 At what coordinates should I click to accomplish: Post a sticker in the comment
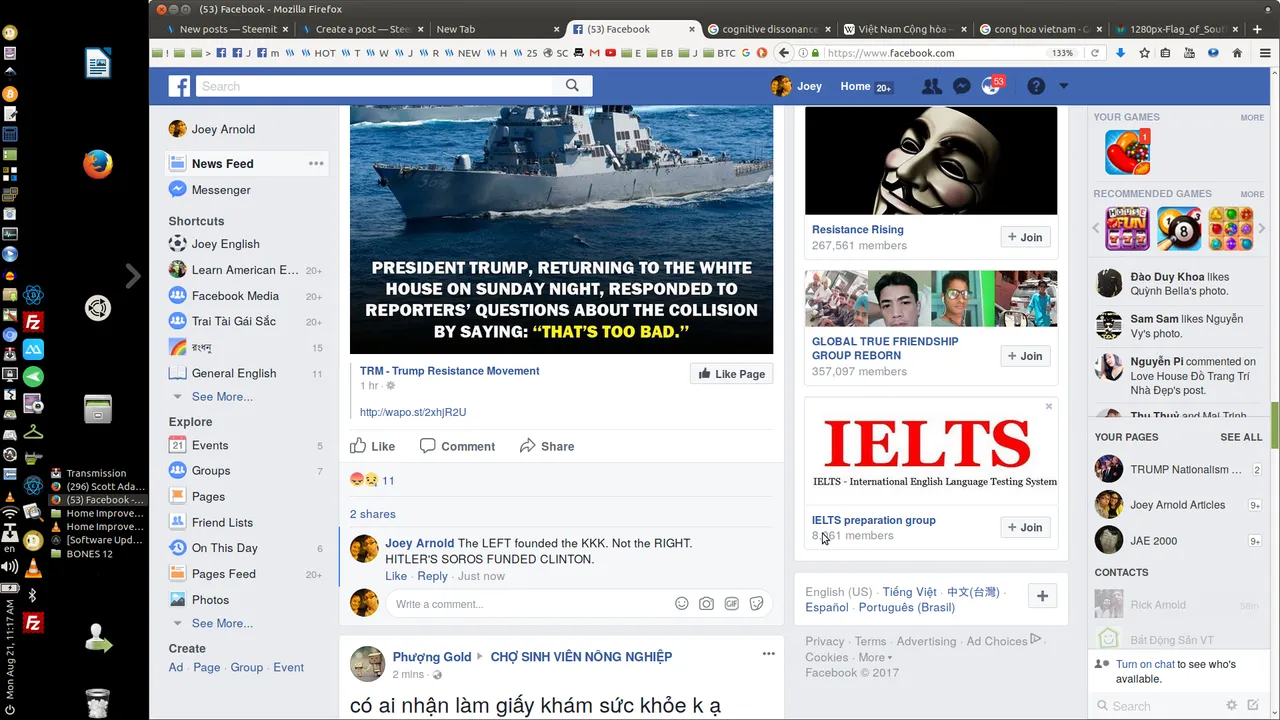(757, 604)
